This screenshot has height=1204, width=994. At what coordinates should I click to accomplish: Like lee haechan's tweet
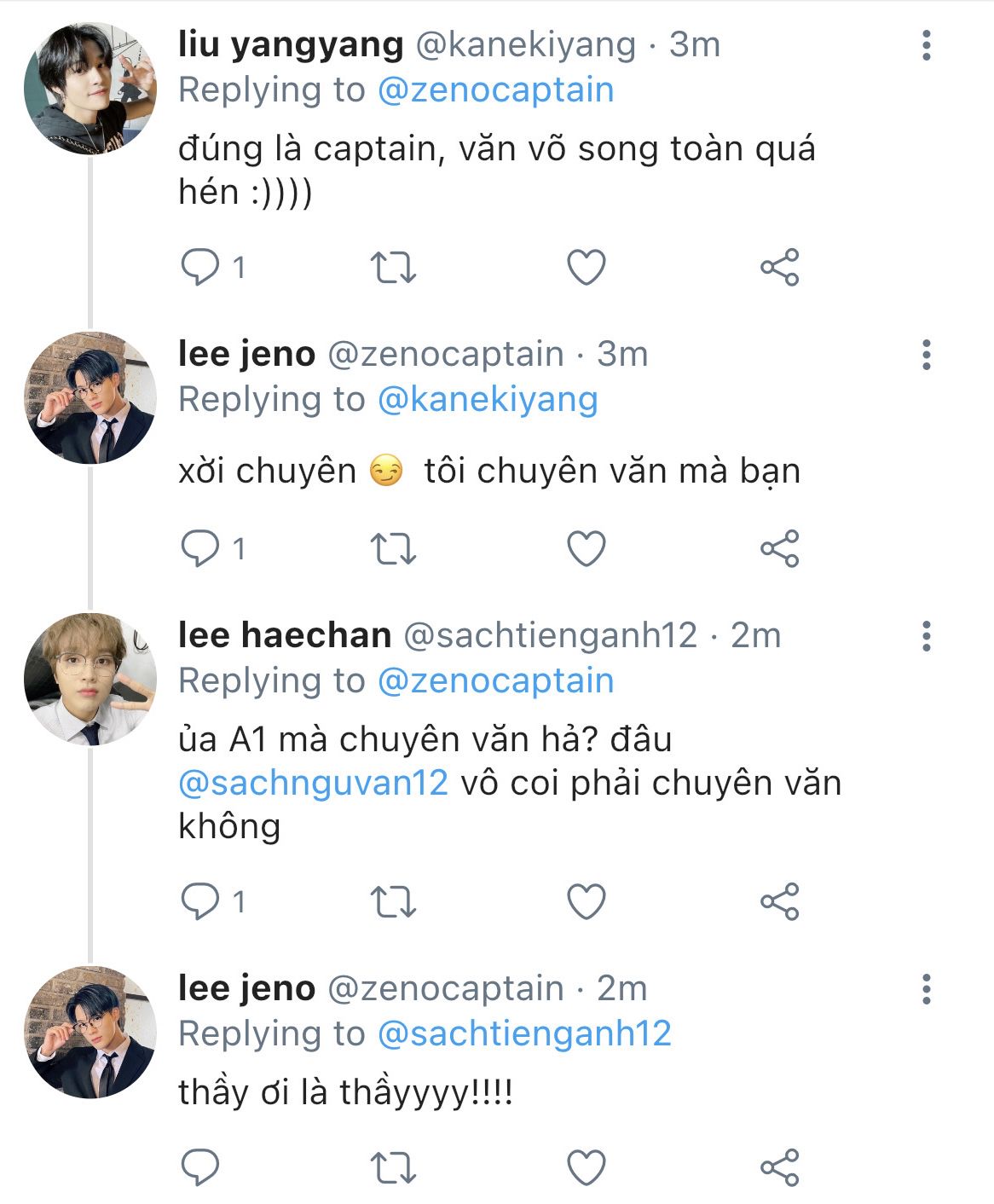[x=587, y=901]
